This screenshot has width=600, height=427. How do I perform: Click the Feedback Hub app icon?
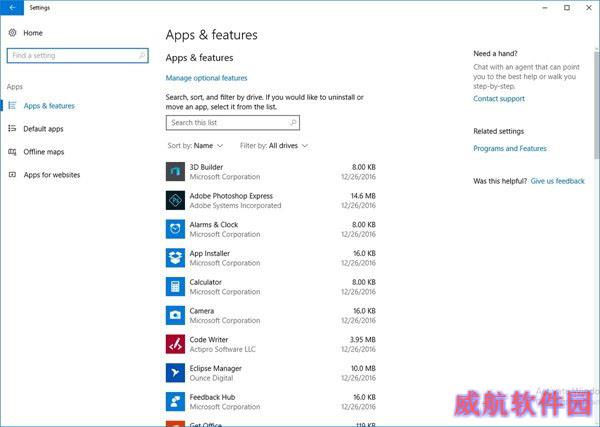pos(175,401)
